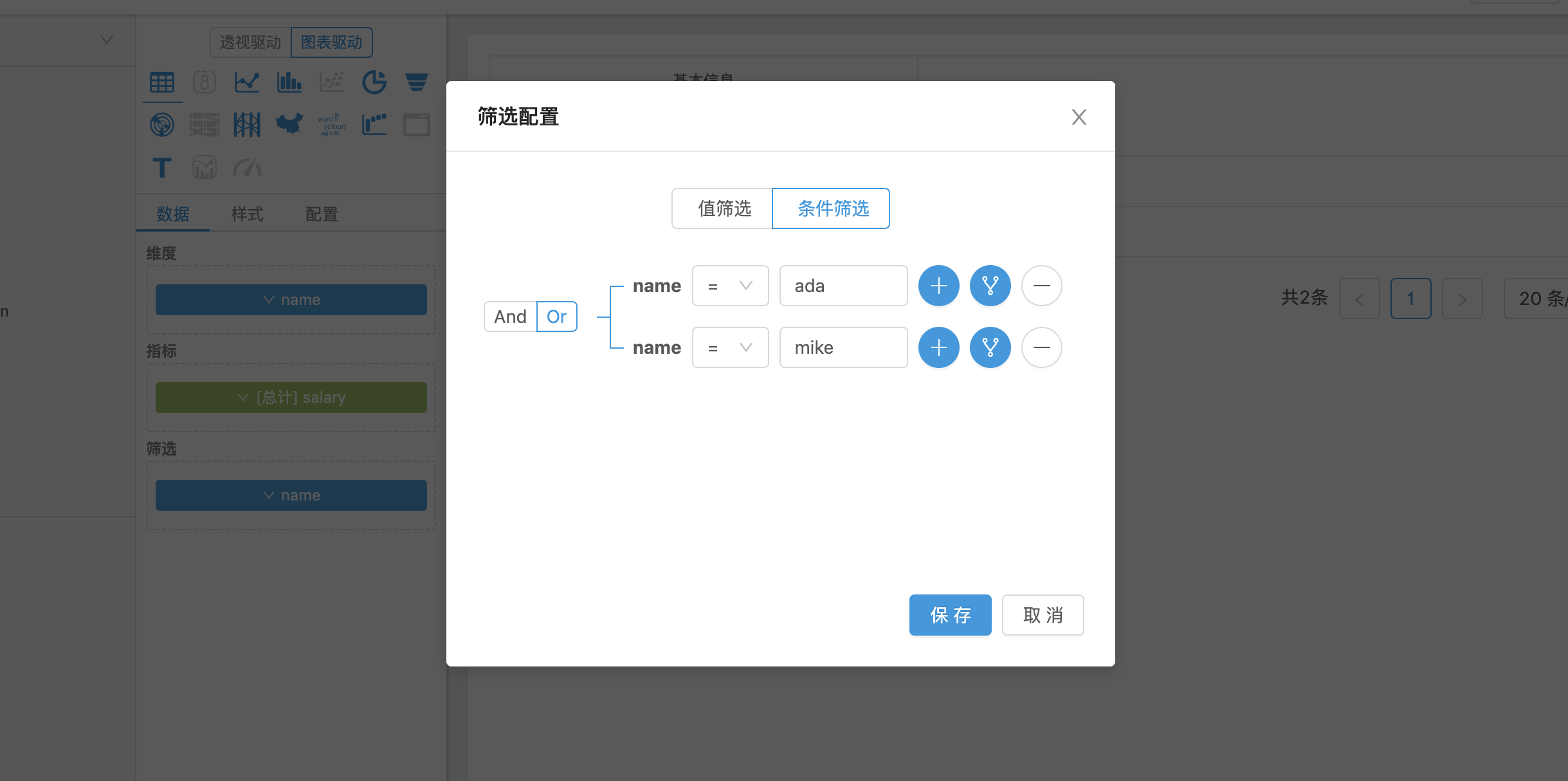
Task: Open operator dropdown for mike condition
Action: pos(730,347)
